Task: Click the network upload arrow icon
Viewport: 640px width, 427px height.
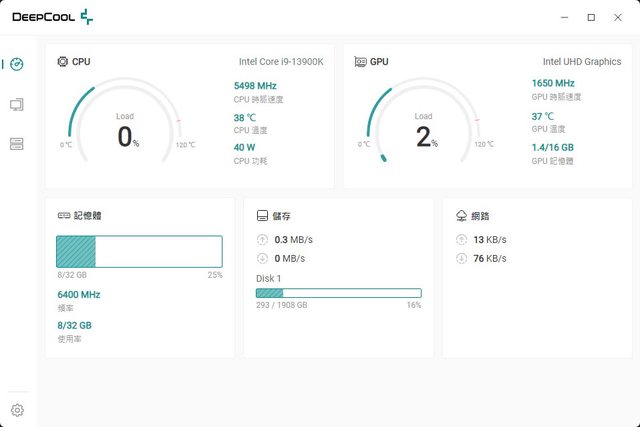Action: coord(461,239)
